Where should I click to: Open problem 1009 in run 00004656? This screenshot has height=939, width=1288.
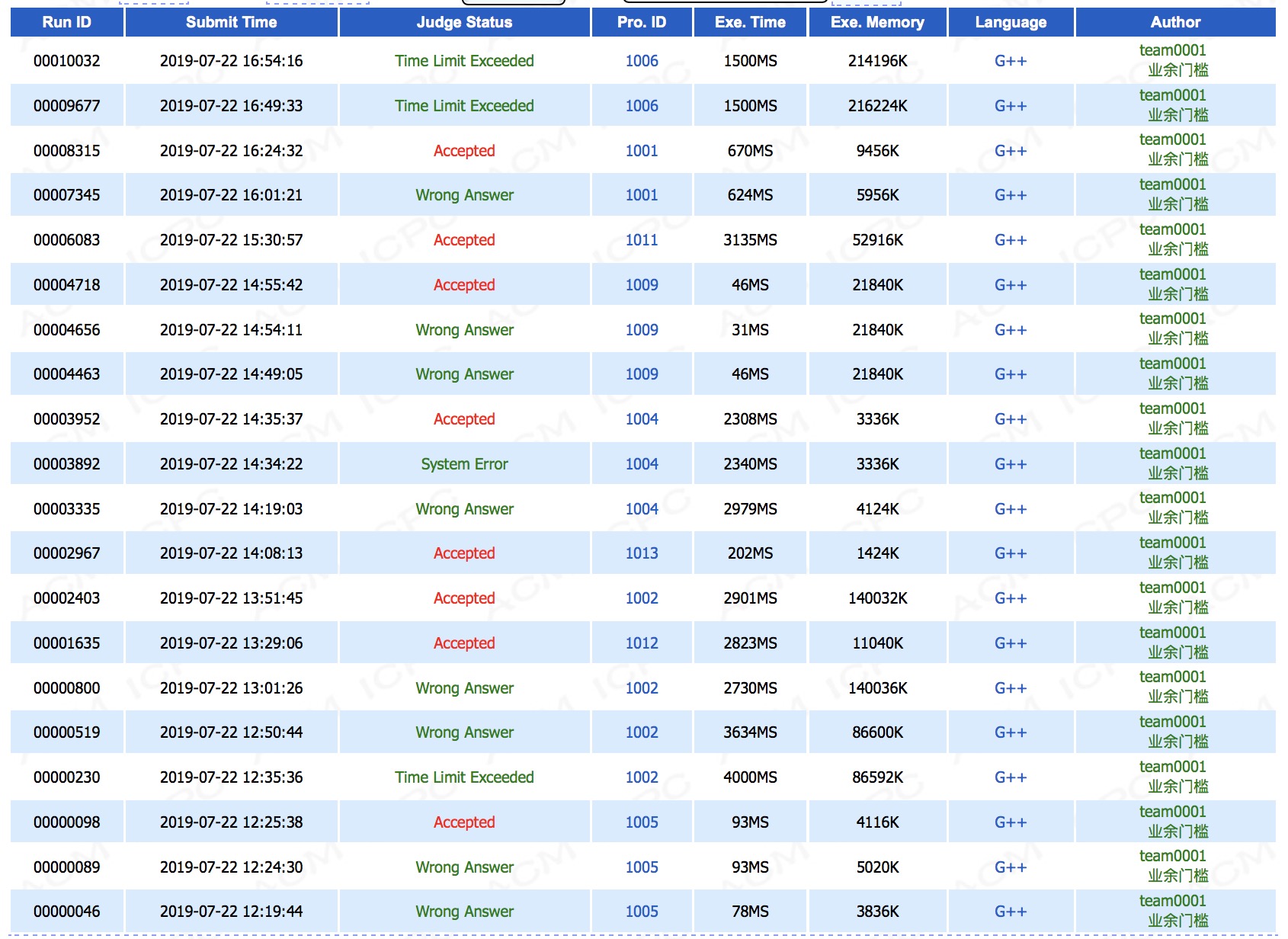click(x=641, y=330)
